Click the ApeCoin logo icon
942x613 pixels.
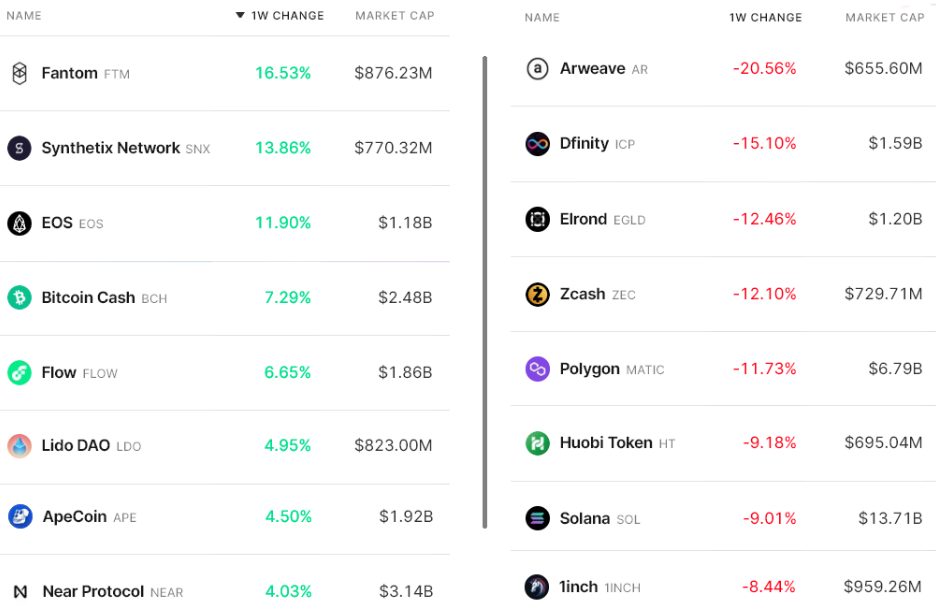click(x=19, y=517)
